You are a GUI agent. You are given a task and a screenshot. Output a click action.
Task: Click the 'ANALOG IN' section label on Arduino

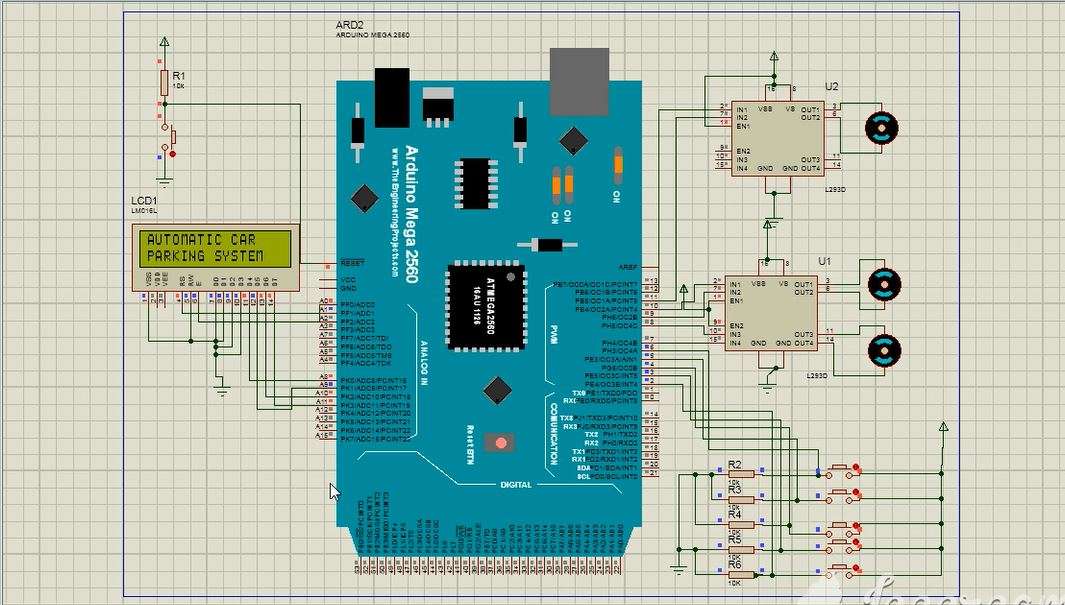click(425, 364)
